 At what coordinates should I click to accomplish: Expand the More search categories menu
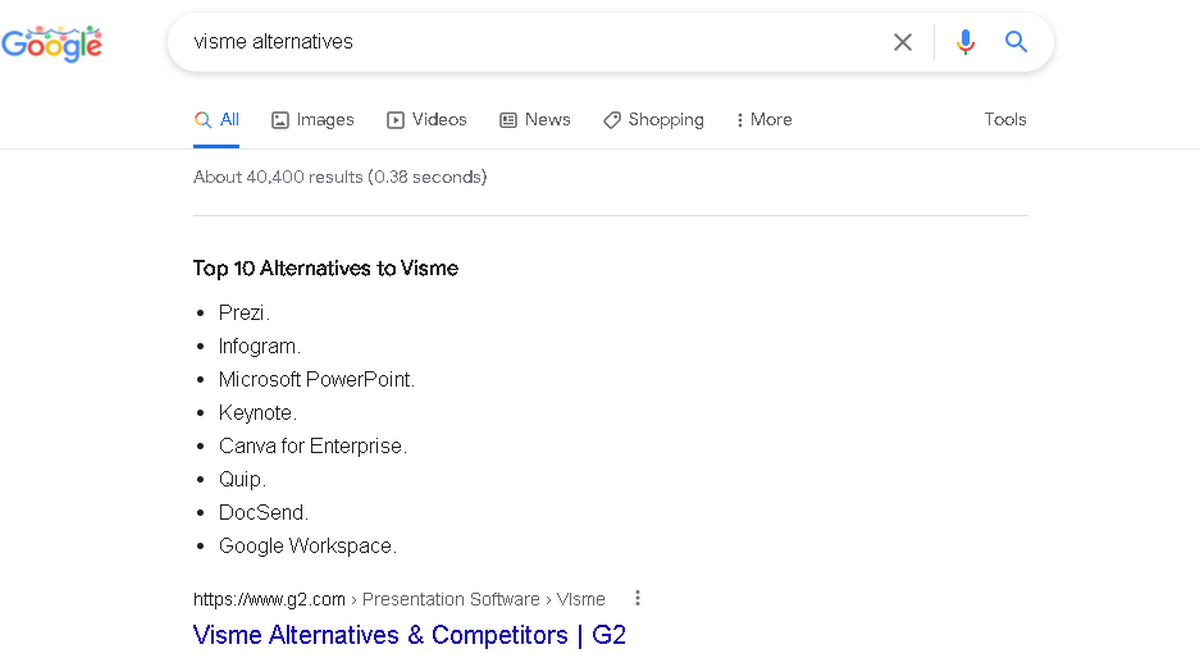[x=764, y=120]
